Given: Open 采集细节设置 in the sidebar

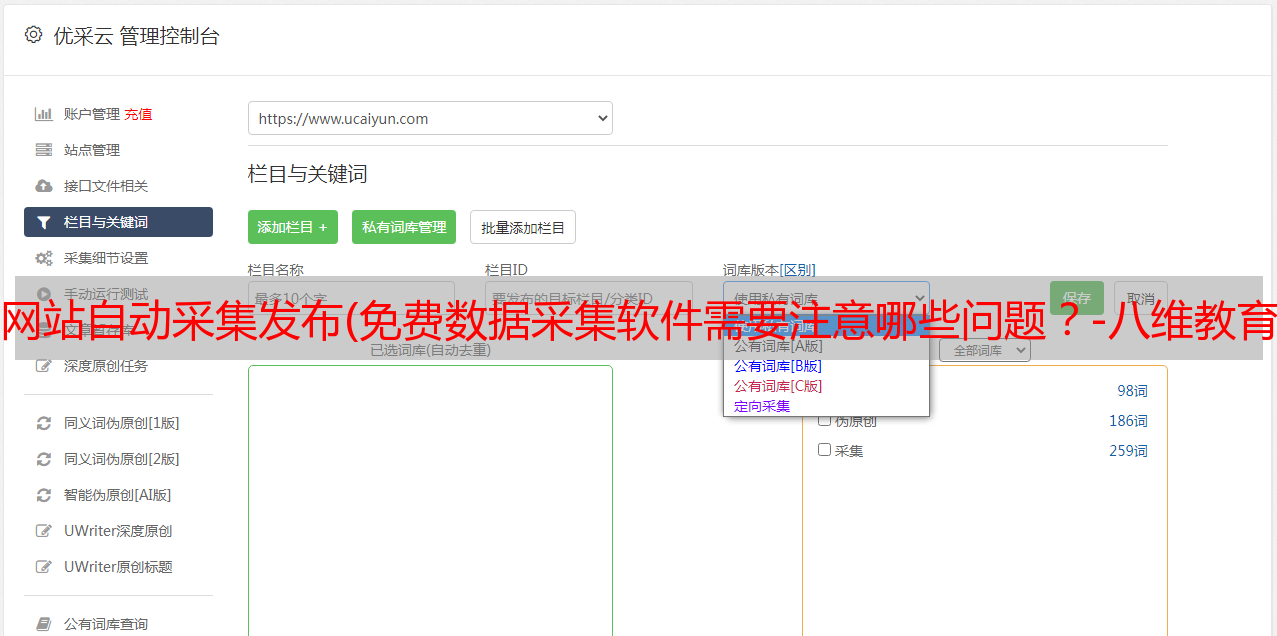Looking at the screenshot, I should click(106, 258).
